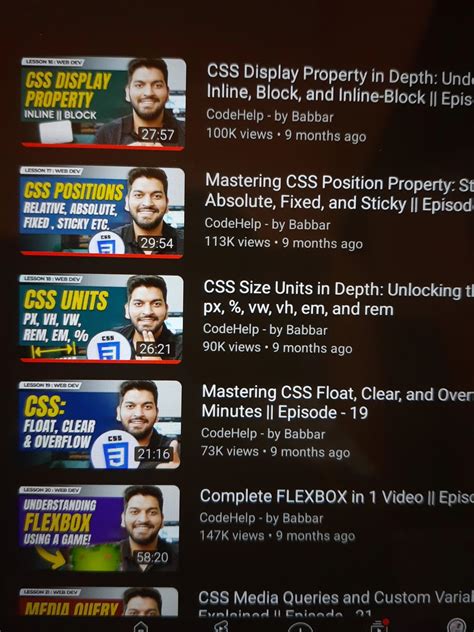This screenshot has width=474, height=632.
Task: Click the 29:54 duration badge
Action: (x=156, y=243)
